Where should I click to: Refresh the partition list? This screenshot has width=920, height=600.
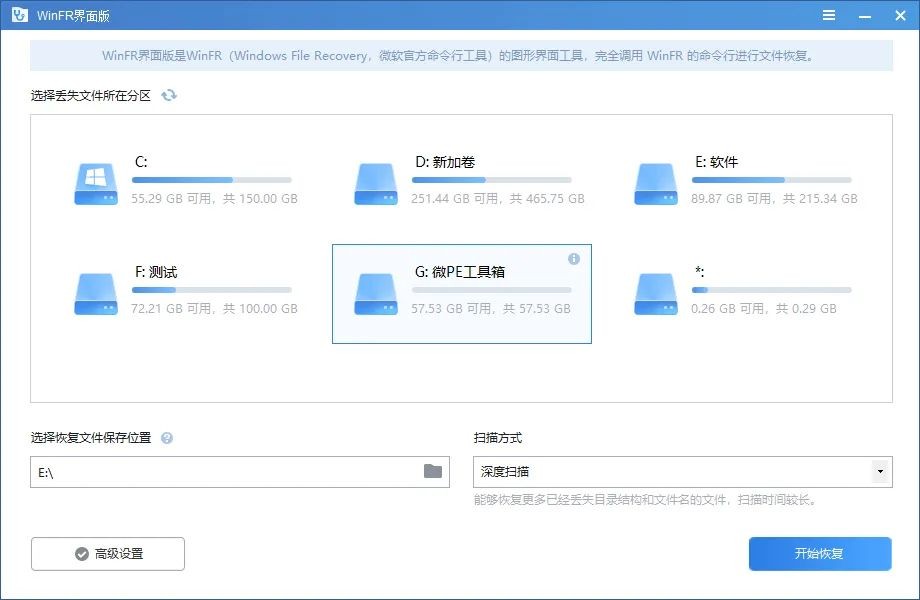(169, 95)
